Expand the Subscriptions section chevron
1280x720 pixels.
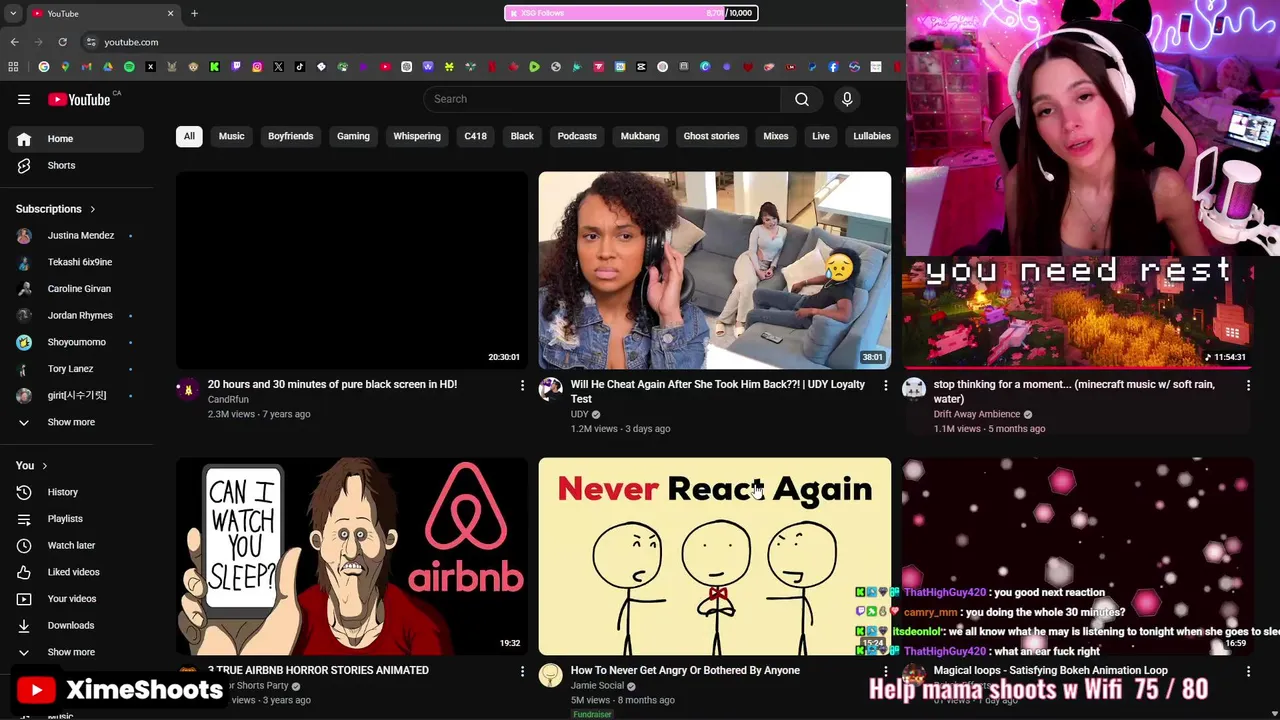pos(92,209)
